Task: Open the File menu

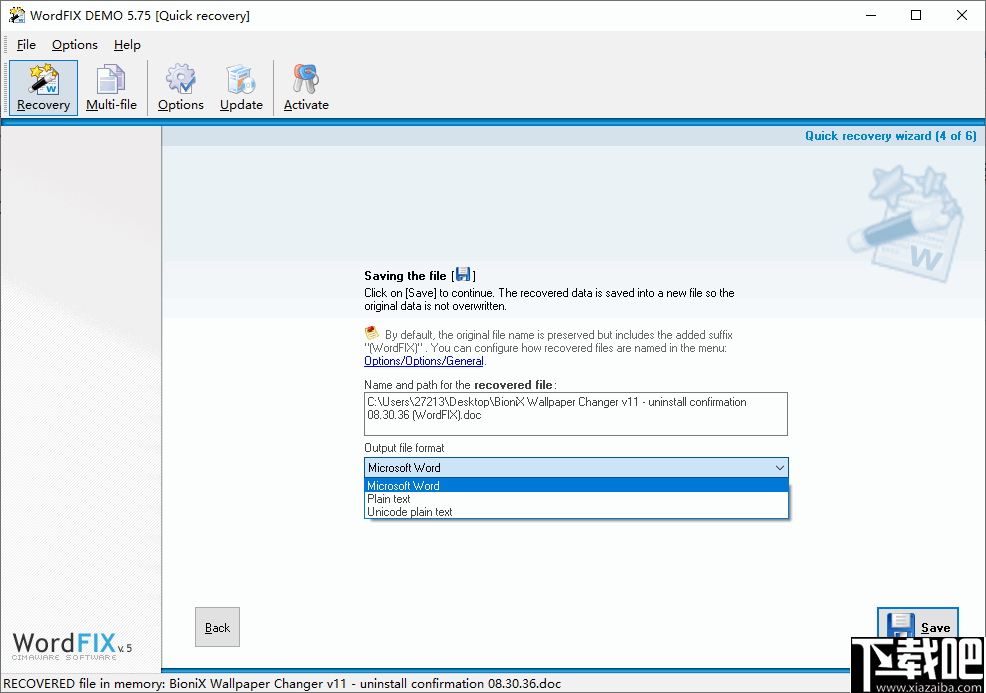Action: 26,44
